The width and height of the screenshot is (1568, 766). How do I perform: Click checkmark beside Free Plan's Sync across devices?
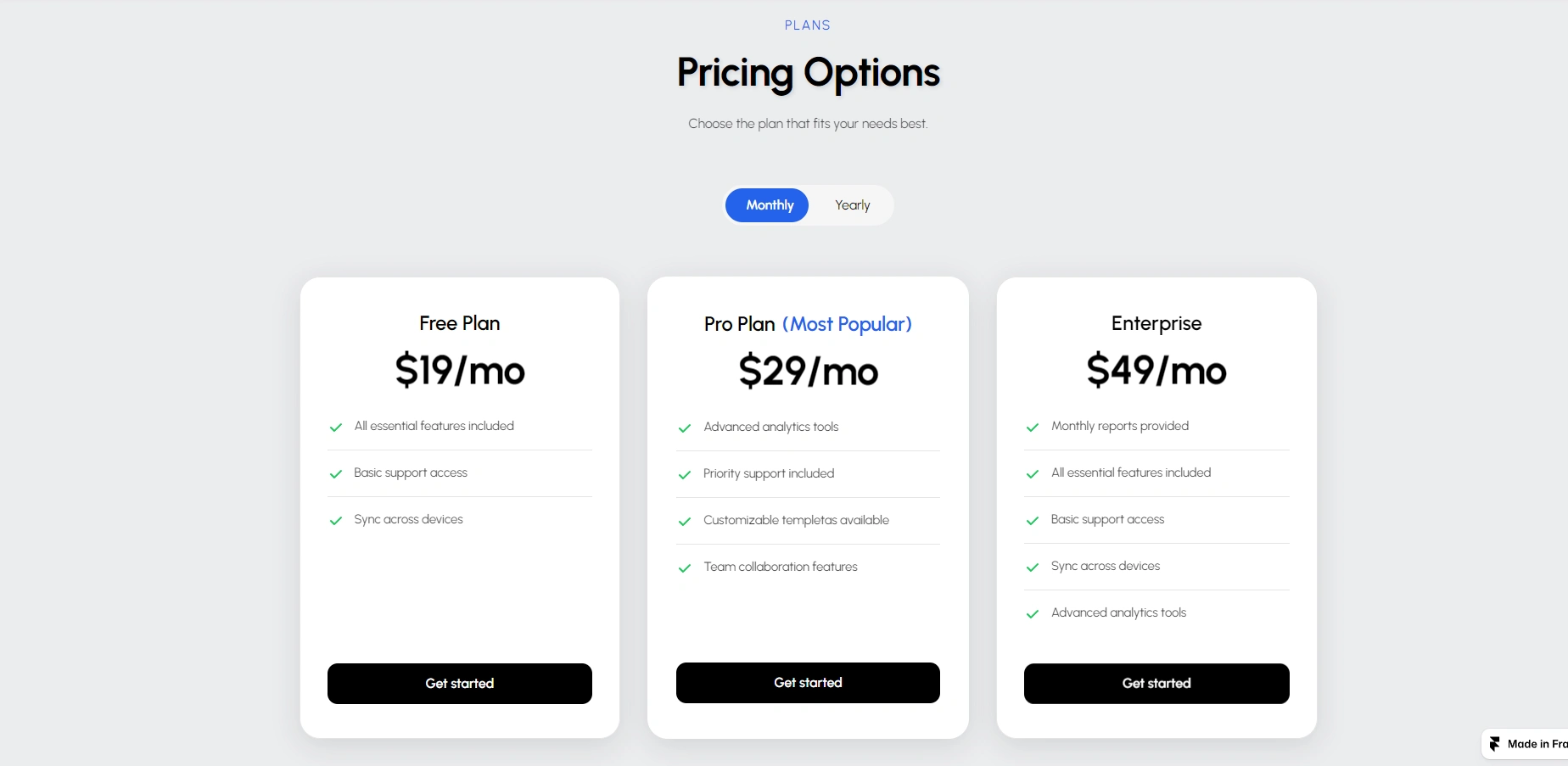click(x=336, y=521)
